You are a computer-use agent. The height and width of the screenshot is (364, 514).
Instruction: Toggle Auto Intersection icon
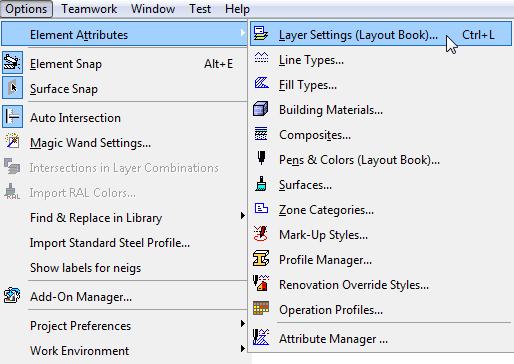tap(12, 116)
